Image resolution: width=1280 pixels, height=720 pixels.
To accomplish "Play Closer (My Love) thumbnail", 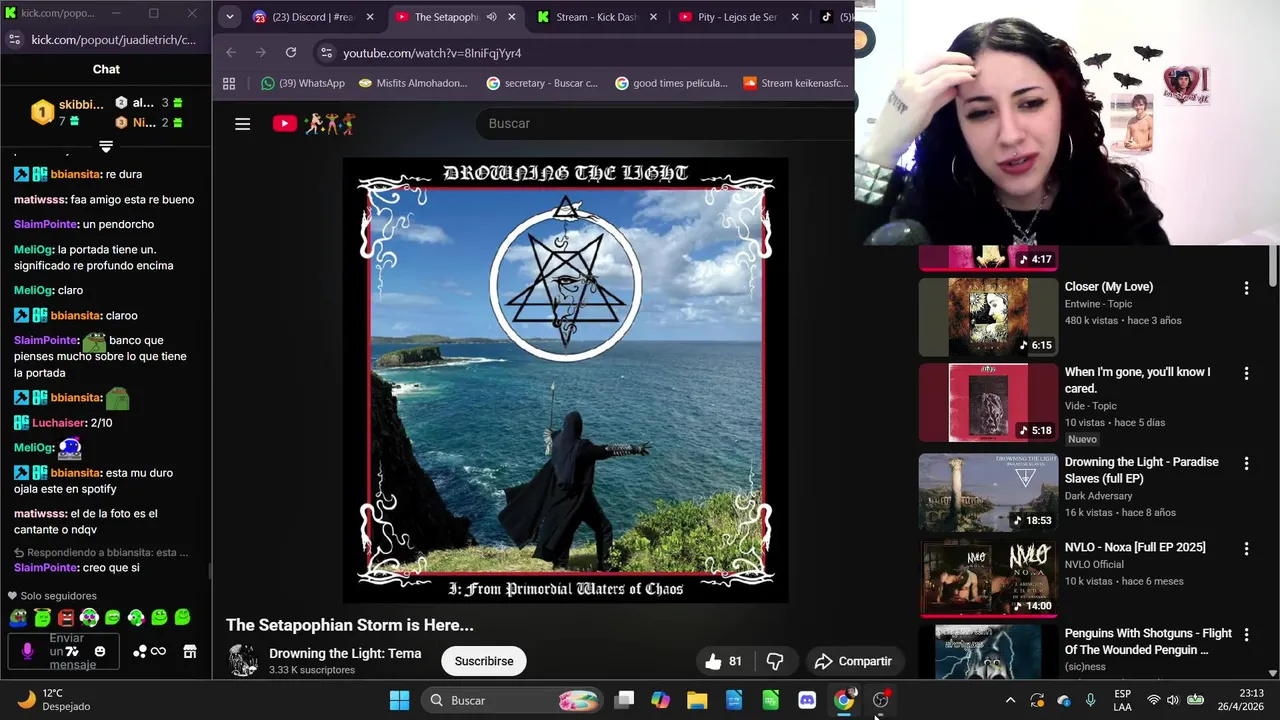I will [988, 317].
